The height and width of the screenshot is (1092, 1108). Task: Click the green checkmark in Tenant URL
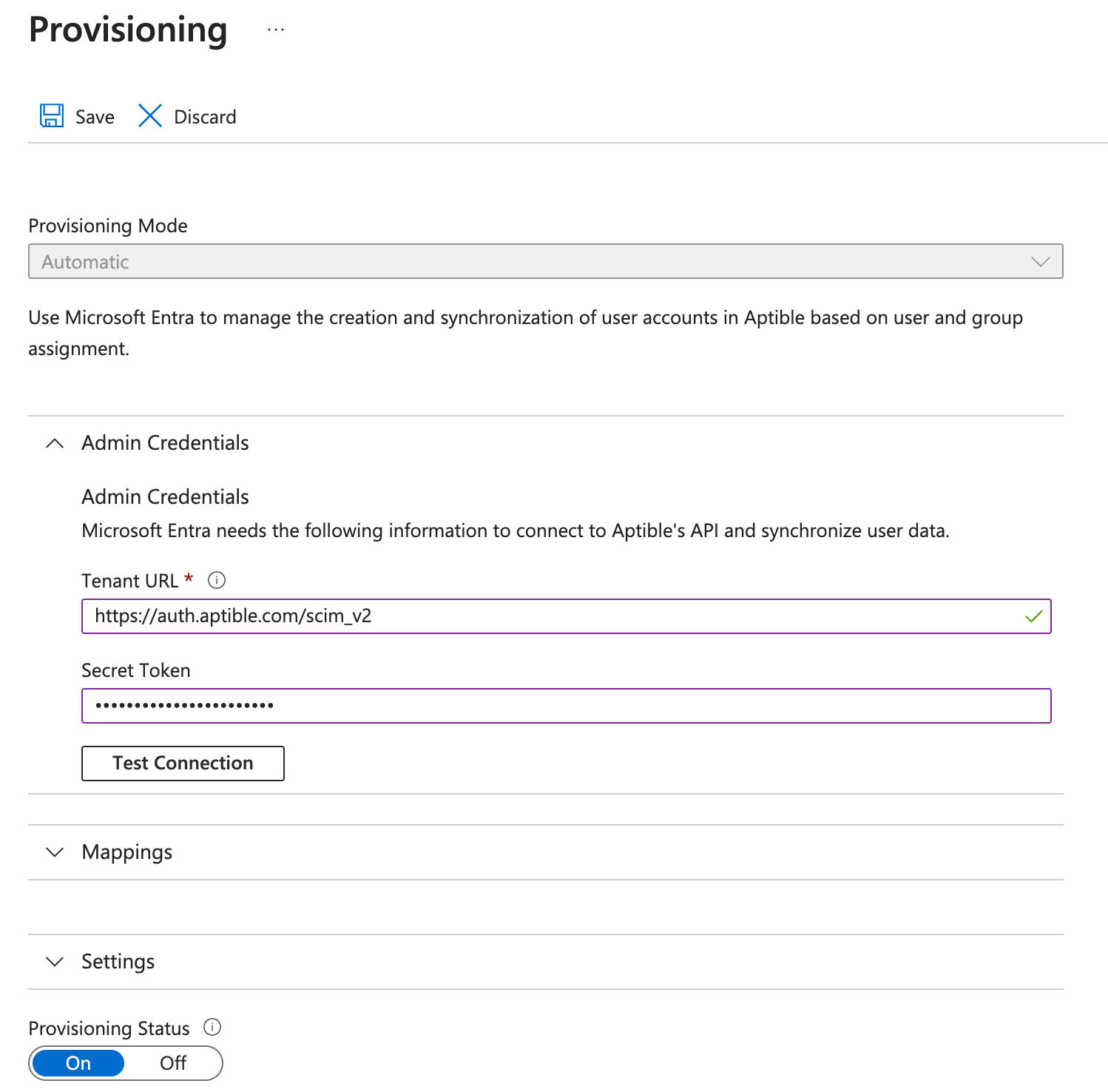click(1033, 616)
